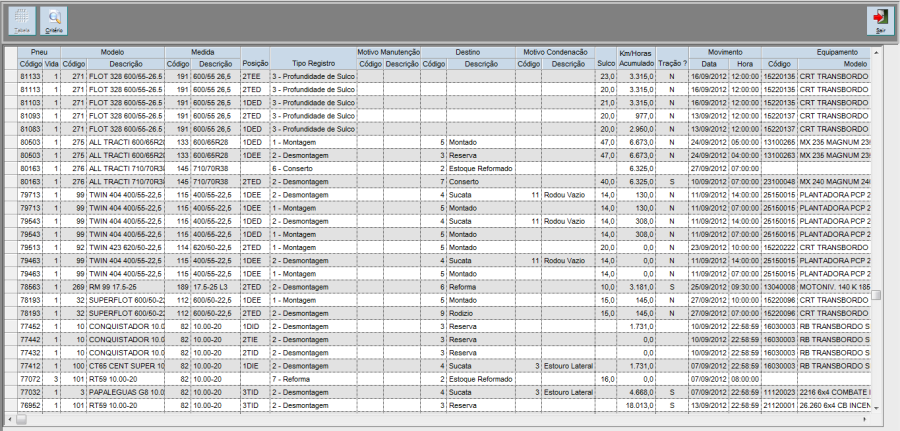Image resolution: width=900 pixels, height=431 pixels.
Task: Click equipment code '23100048' cell
Action: [x=779, y=182]
